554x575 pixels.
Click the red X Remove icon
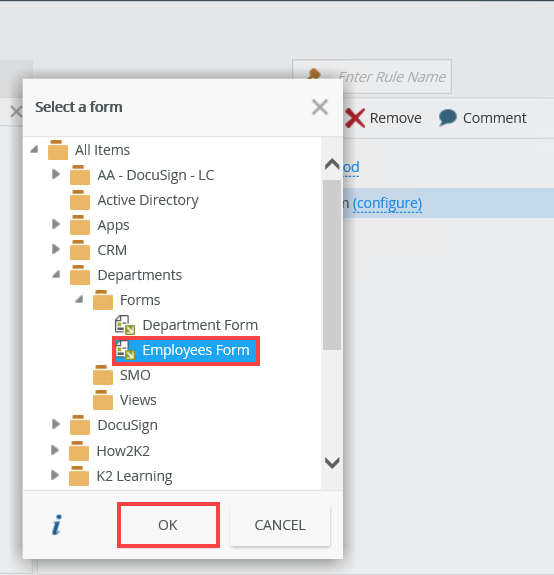tap(355, 118)
